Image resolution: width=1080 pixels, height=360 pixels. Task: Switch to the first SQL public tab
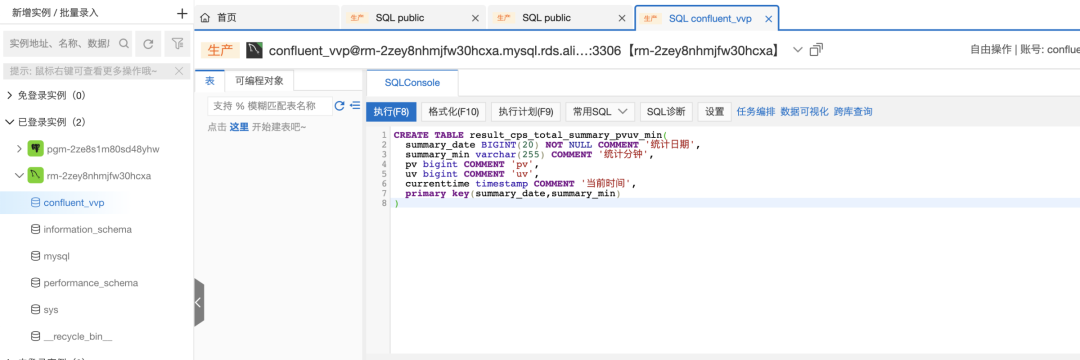pyautogui.click(x=400, y=19)
